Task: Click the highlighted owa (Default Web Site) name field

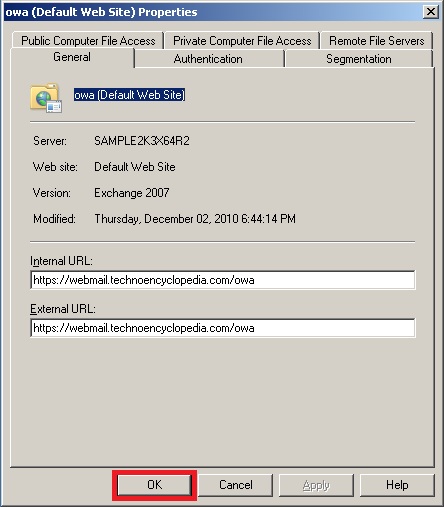Action: 129,95
